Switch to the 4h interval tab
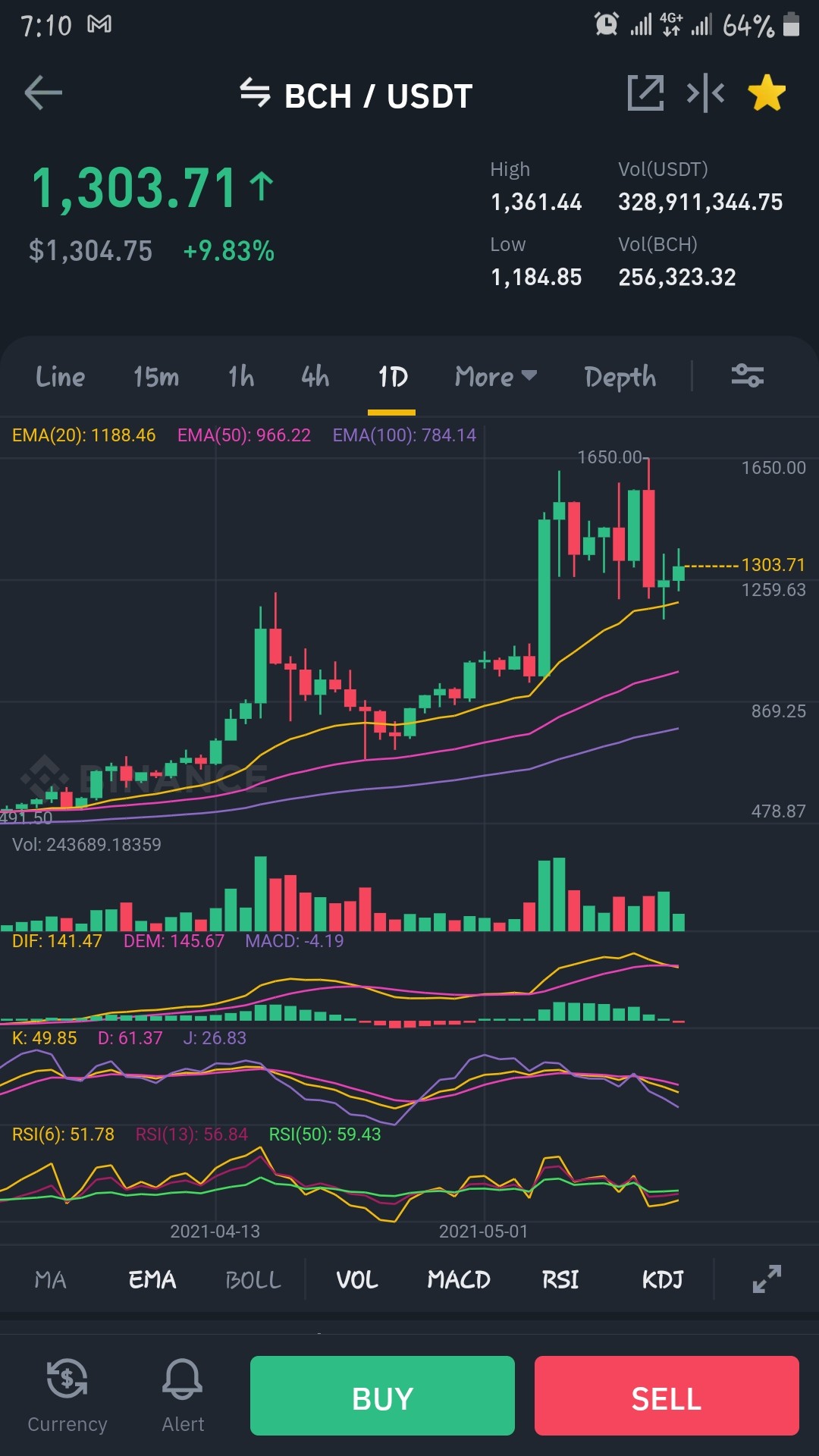 [315, 377]
